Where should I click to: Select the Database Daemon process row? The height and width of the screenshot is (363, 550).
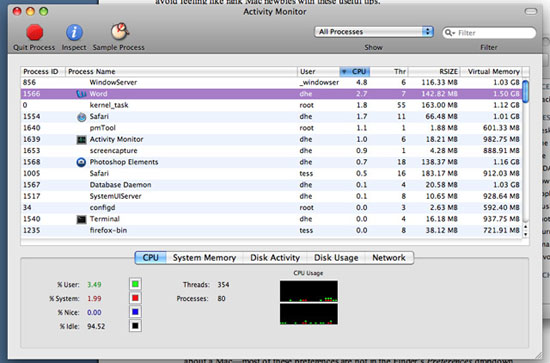point(271,185)
